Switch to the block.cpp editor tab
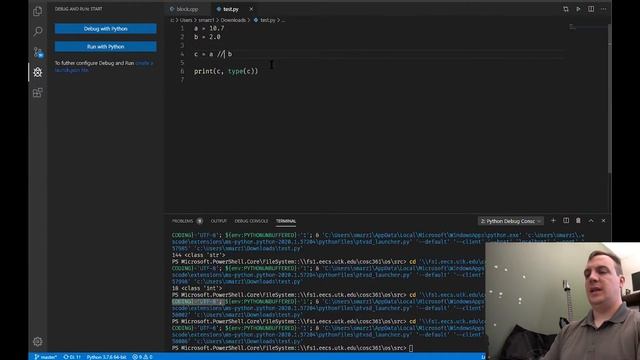This screenshot has height=360, width=640. [x=187, y=9]
